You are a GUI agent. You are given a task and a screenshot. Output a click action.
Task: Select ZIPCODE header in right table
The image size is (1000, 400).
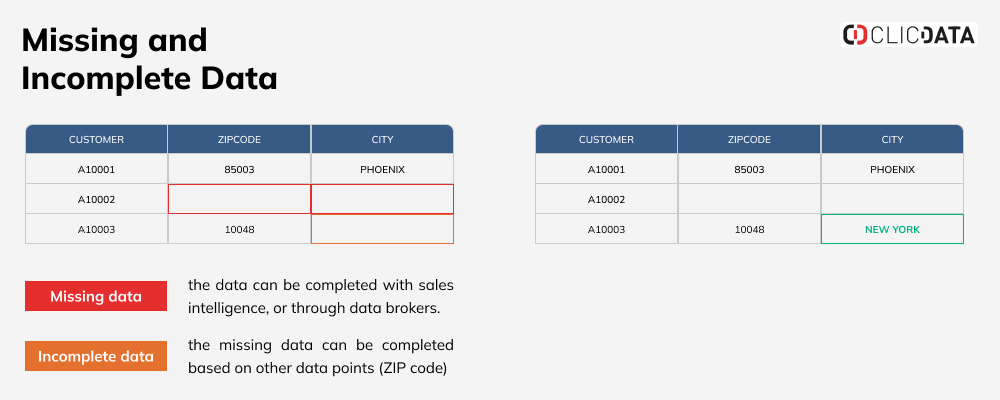click(749, 139)
